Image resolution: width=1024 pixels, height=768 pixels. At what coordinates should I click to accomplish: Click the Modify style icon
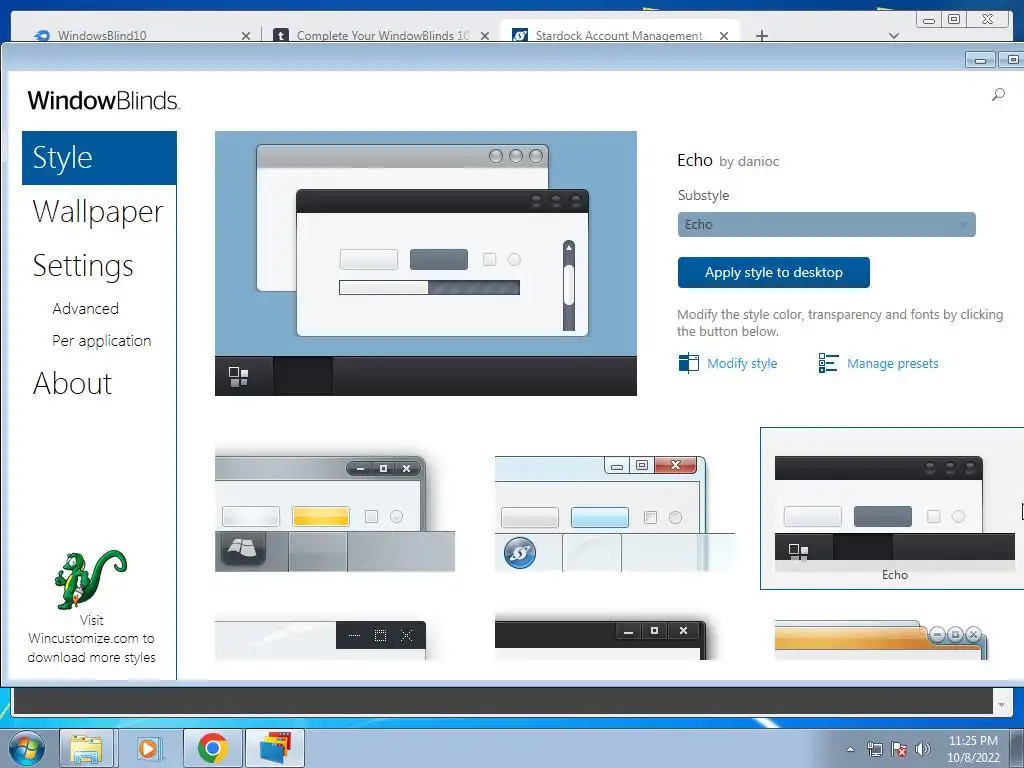(x=688, y=363)
